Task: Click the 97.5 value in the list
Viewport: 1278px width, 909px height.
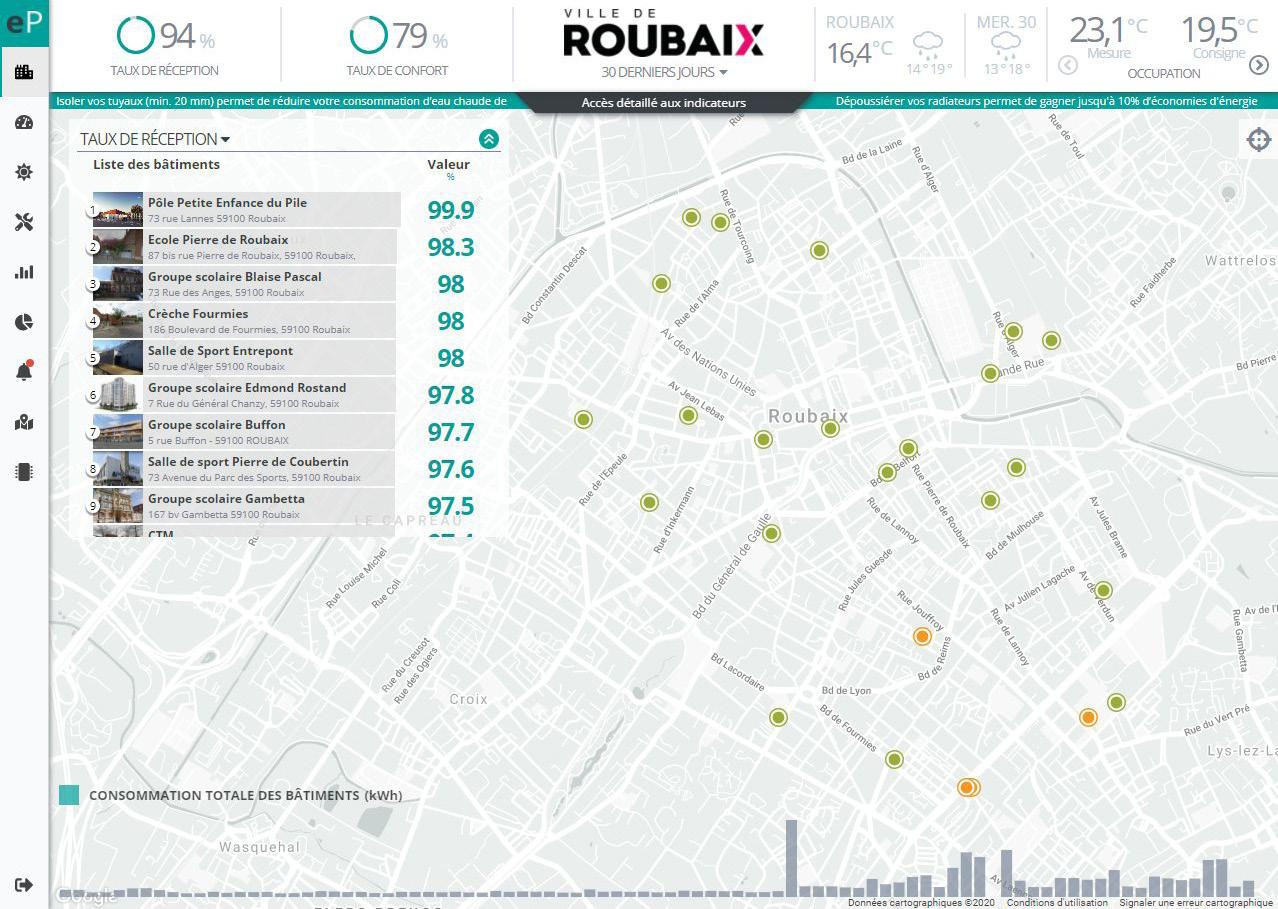Action: click(x=451, y=506)
